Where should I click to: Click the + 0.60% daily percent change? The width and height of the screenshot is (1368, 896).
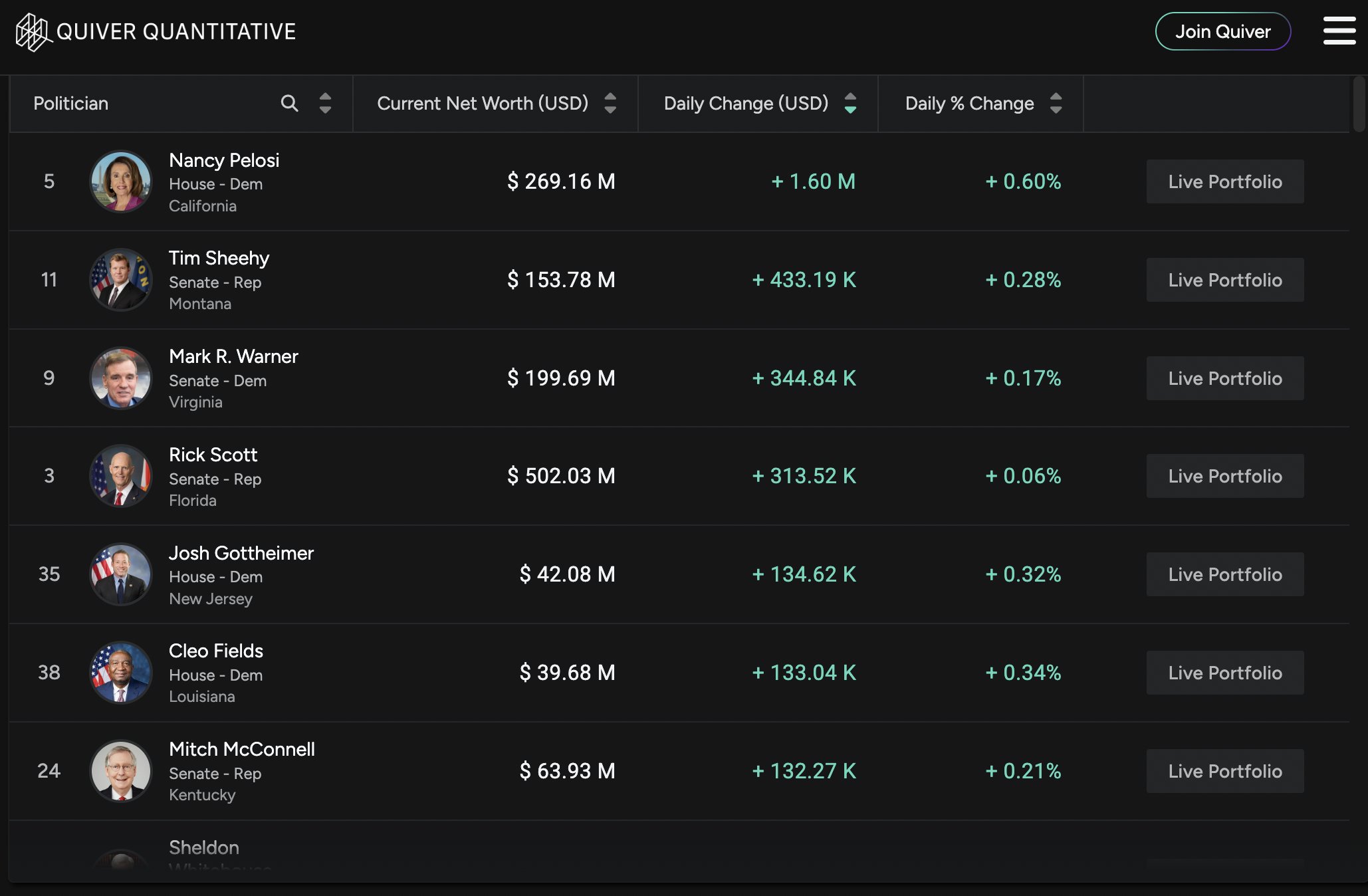[x=1023, y=181]
